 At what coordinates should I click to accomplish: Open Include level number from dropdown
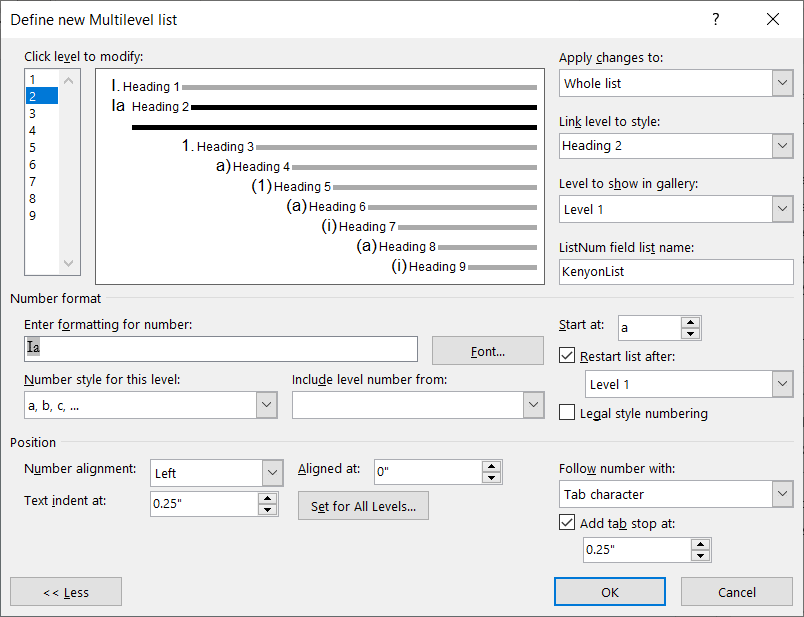click(x=533, y=405)
